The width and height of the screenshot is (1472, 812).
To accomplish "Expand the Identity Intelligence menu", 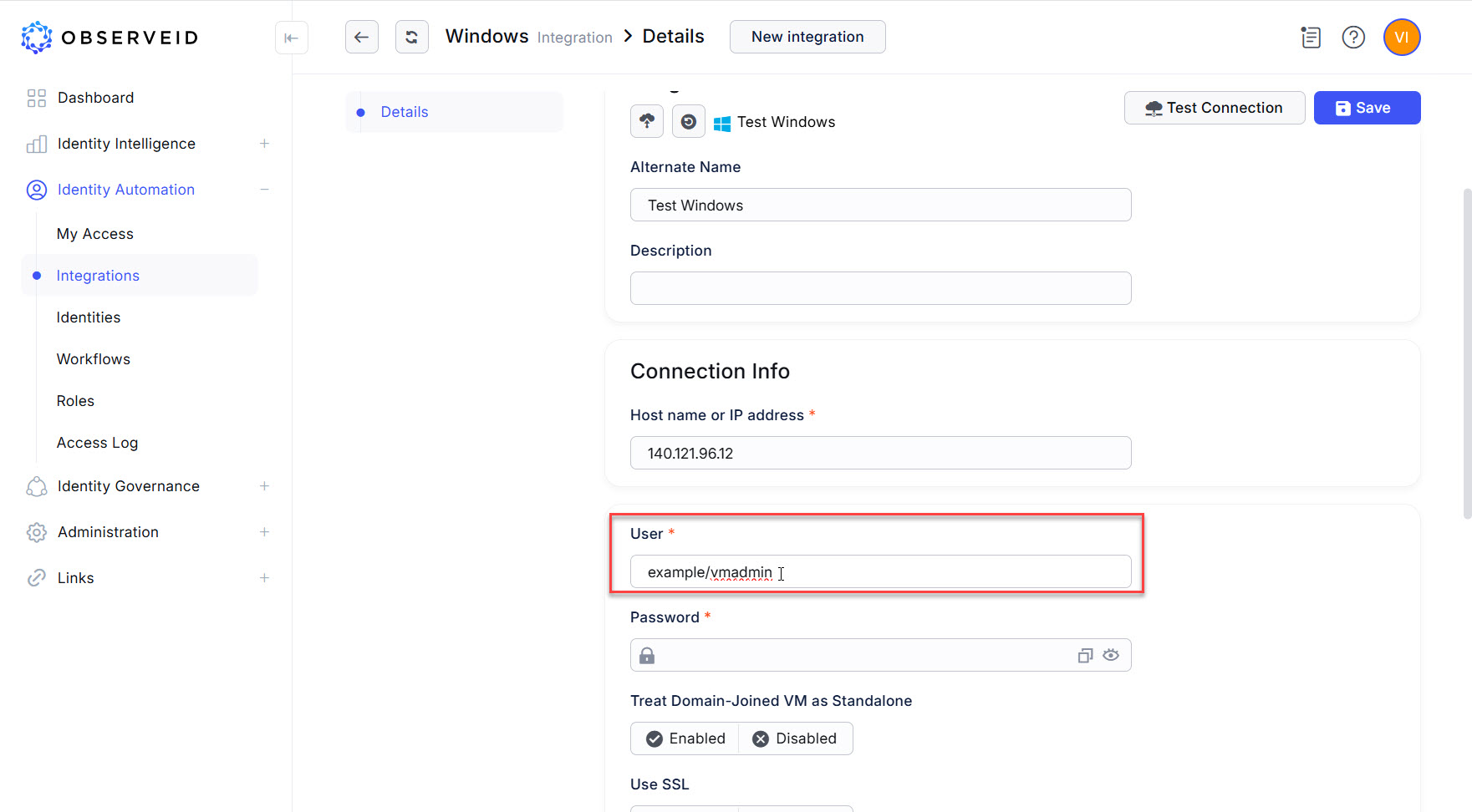I will [264, 144].
